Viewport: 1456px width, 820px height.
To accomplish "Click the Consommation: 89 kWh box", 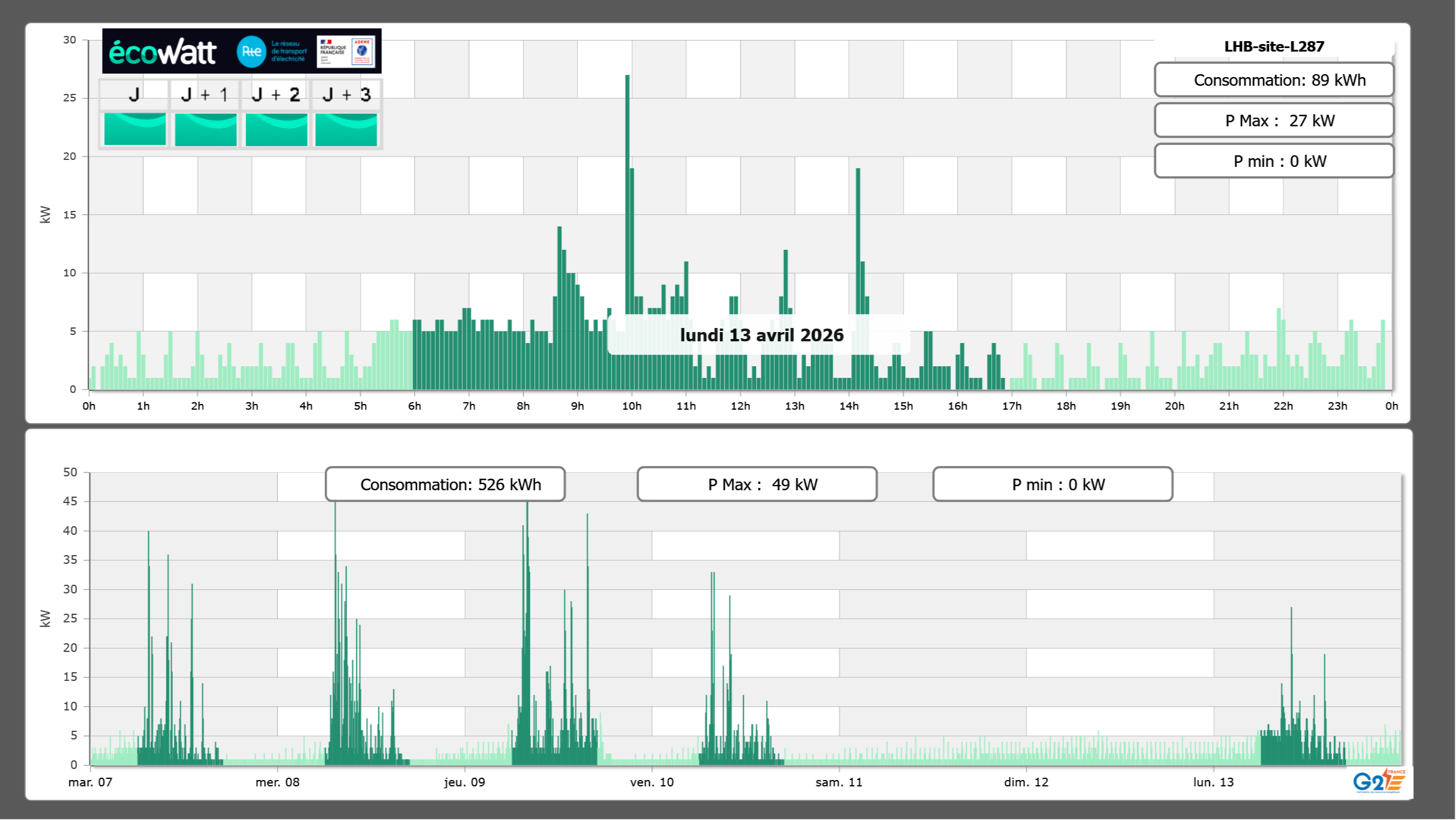I will pyautogui.click(x=1274, y=80).
